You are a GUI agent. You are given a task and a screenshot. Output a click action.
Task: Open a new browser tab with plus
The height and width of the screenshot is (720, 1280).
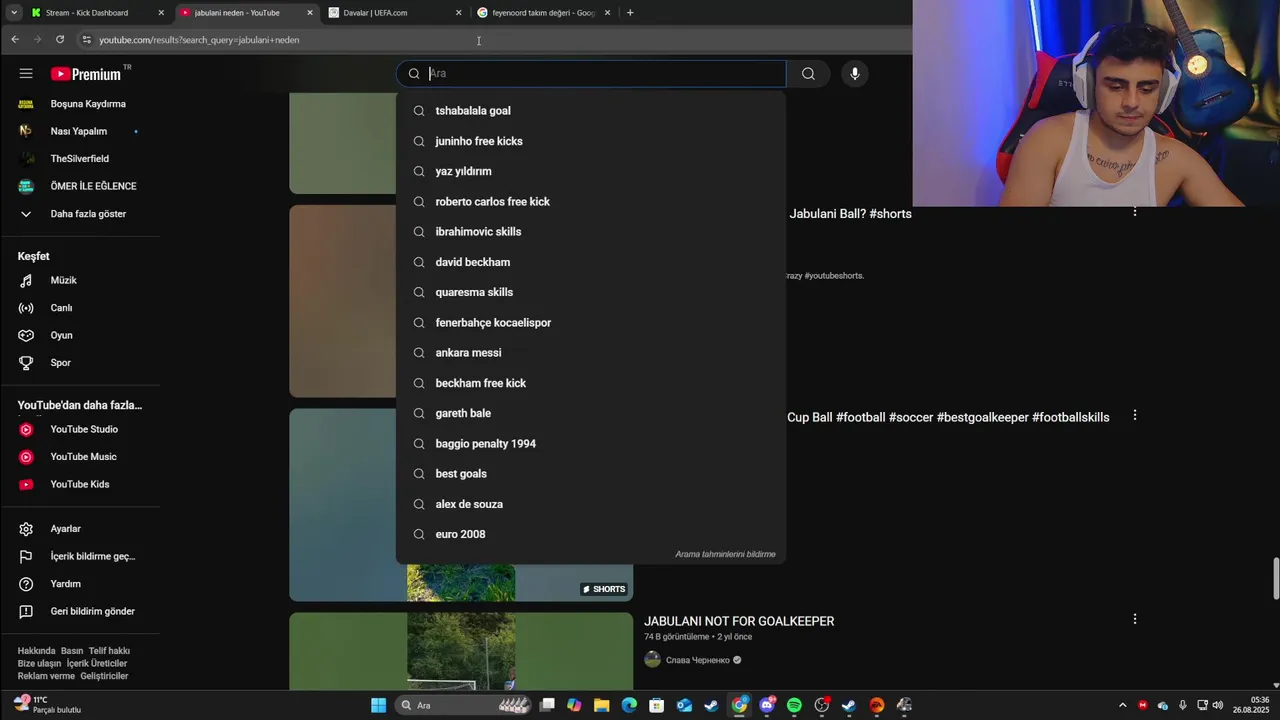630,13
